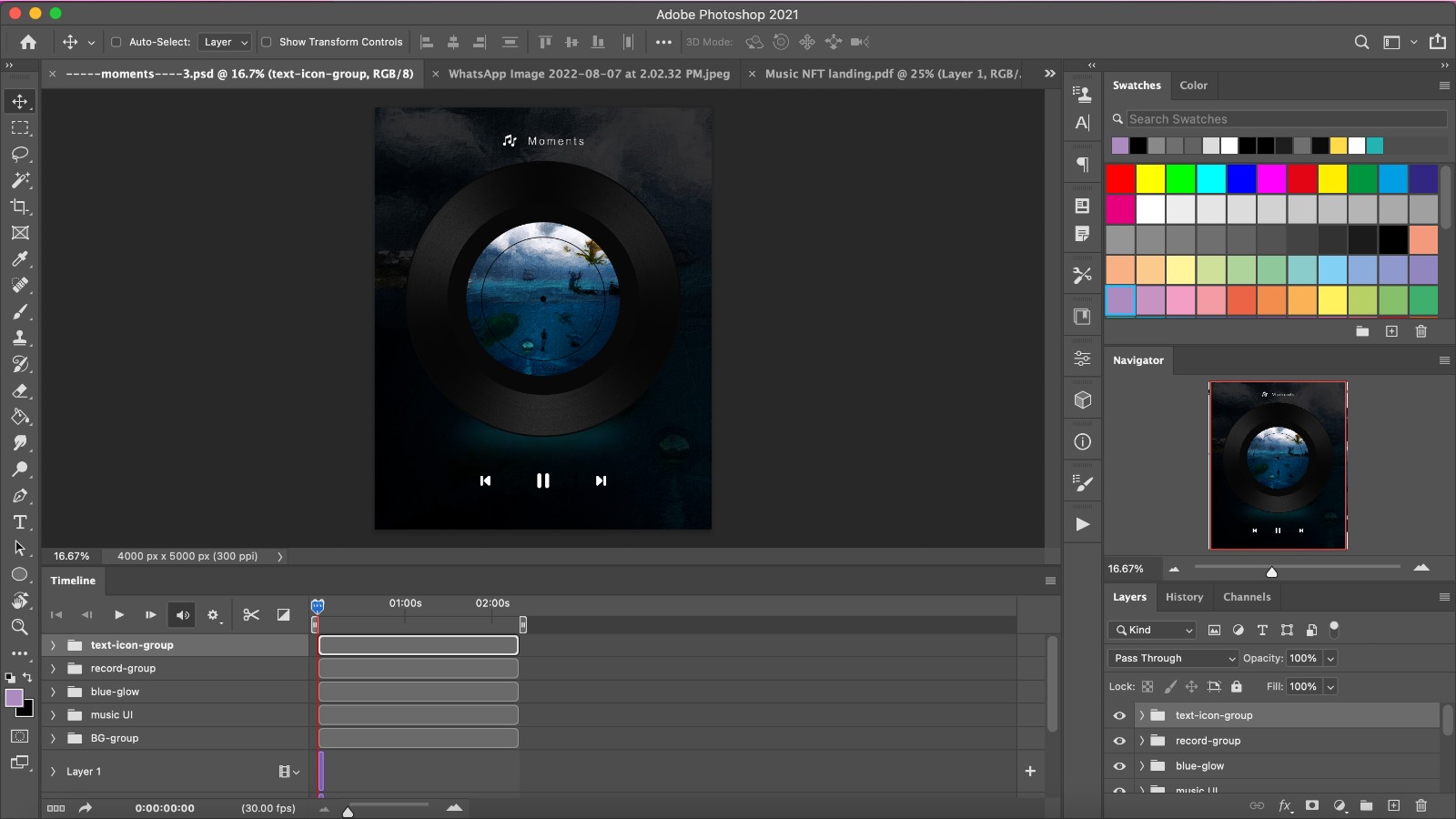Image resolution: width=1456 pixels, height=819 pixels.
Task: Select the Brush tool
Action: point(20,311)
